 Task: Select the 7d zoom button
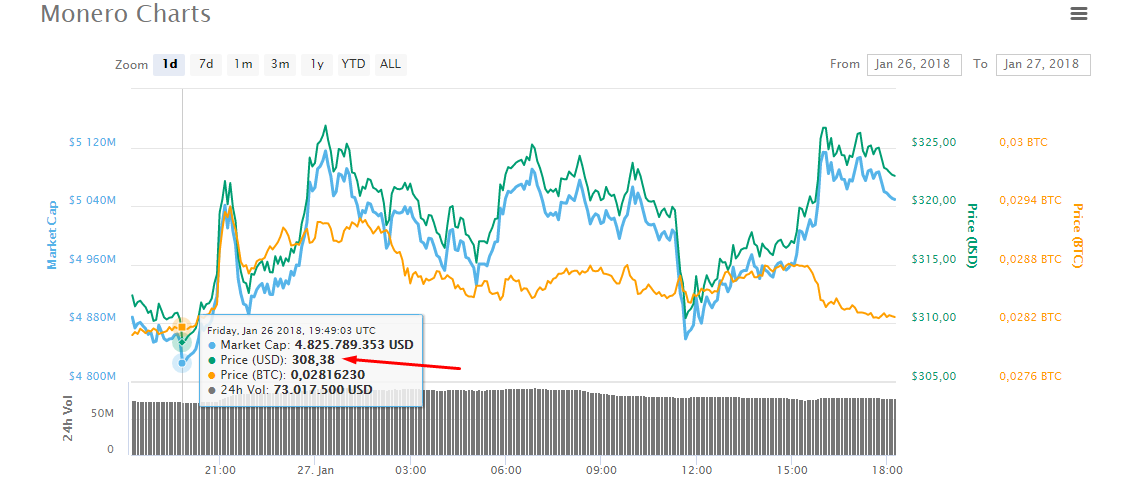coord(206,64)
